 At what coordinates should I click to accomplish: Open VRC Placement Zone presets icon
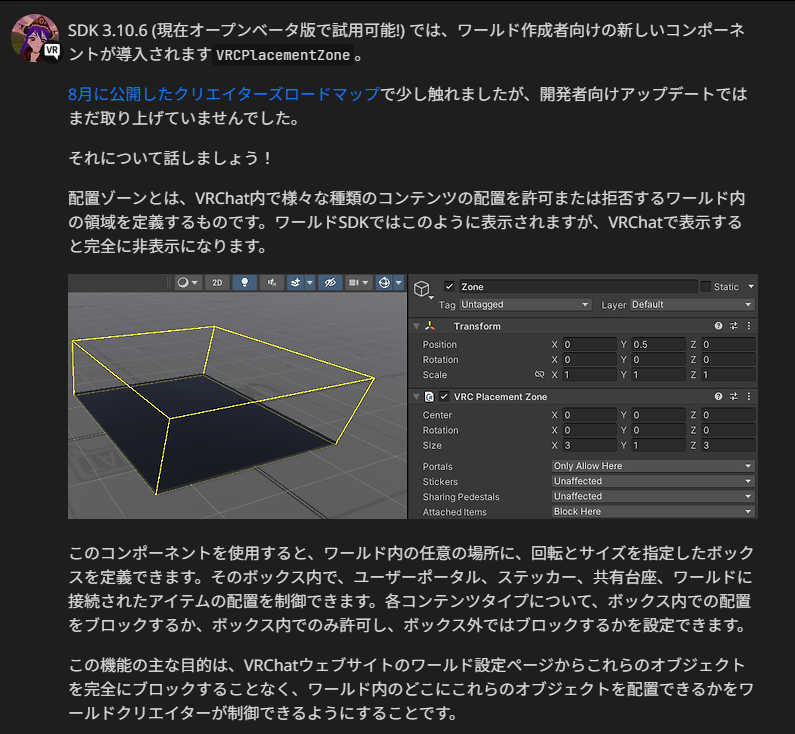[734, 396]
